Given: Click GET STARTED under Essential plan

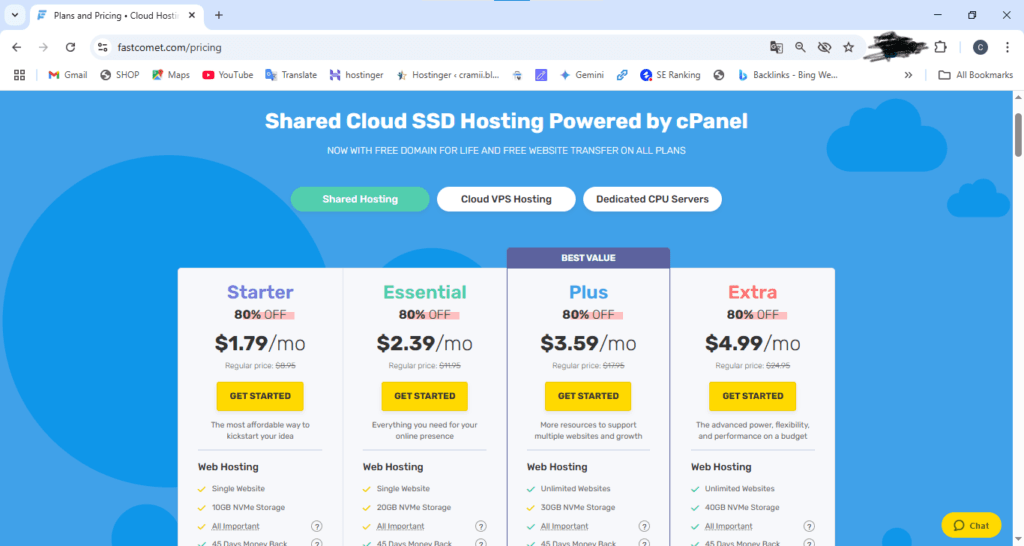Looking at the screenshot, I should (424, 396).
